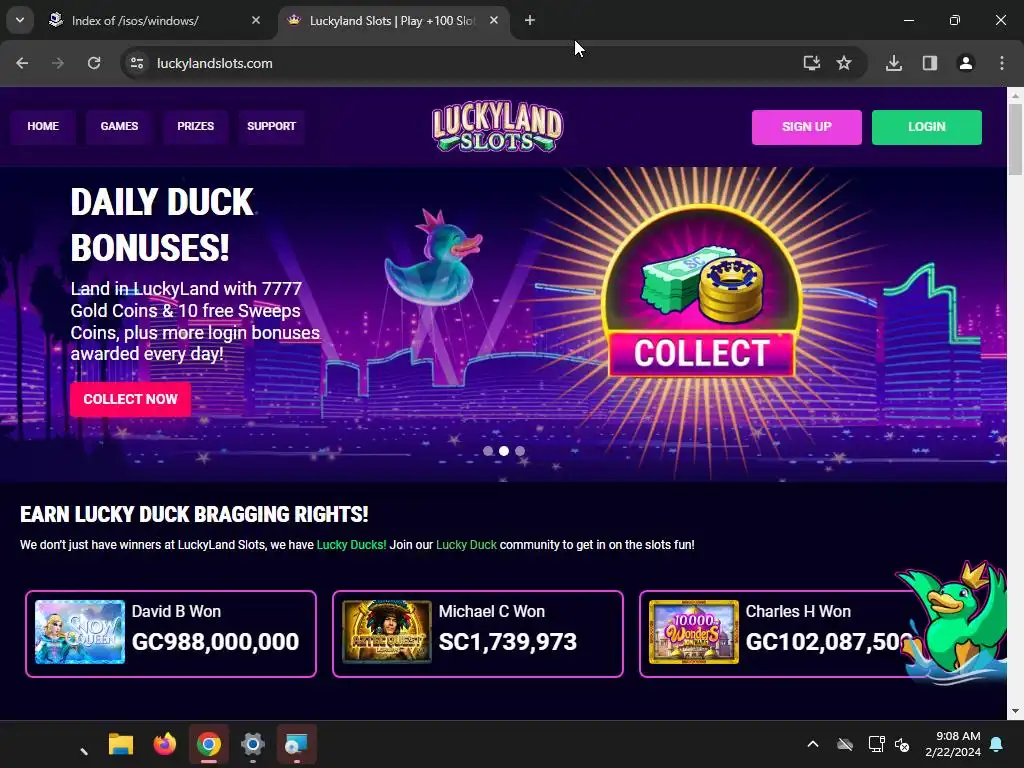Click the cloud sync tray icon
Viewport: 1024px width, 768px height.
tap(845, 744)
